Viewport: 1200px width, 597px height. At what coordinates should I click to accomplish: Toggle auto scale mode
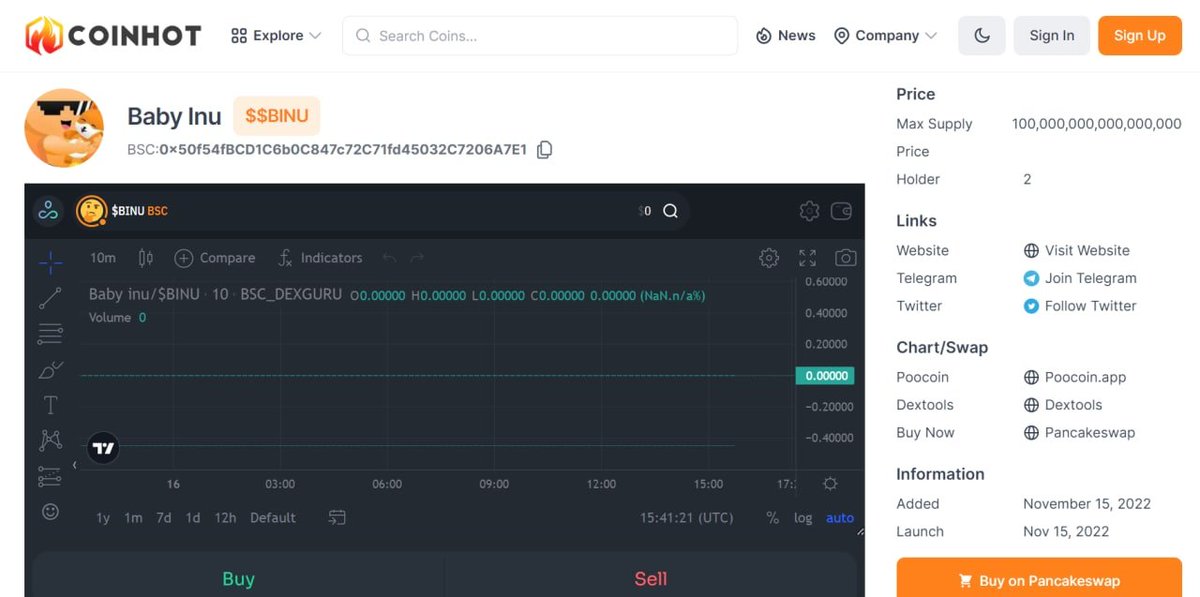click(840, 518)
